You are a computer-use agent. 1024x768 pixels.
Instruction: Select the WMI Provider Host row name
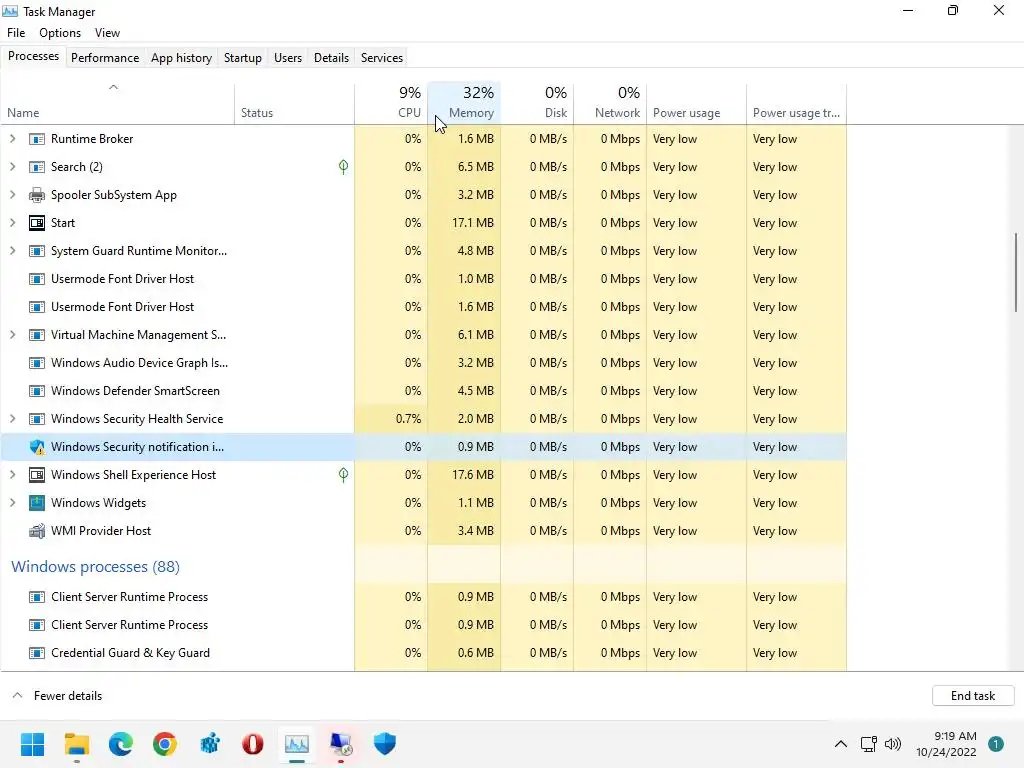101,531
